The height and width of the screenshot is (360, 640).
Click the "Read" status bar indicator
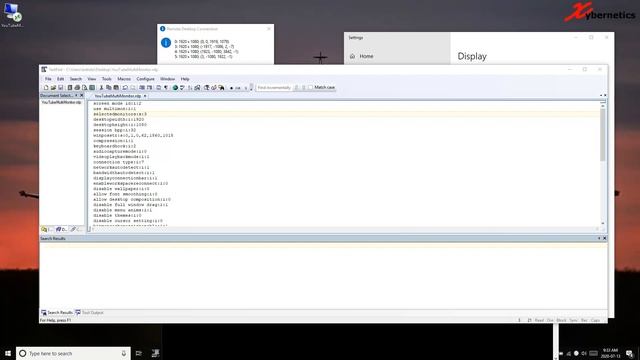[x=539, y=320]
